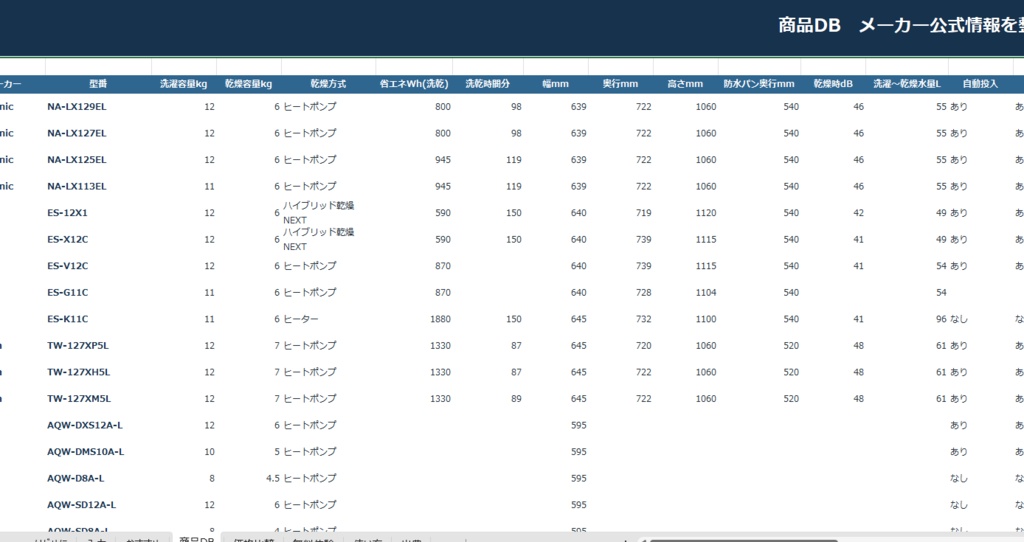Select the 高さmm column header
1024x542 pixels.
coord(685,84)
